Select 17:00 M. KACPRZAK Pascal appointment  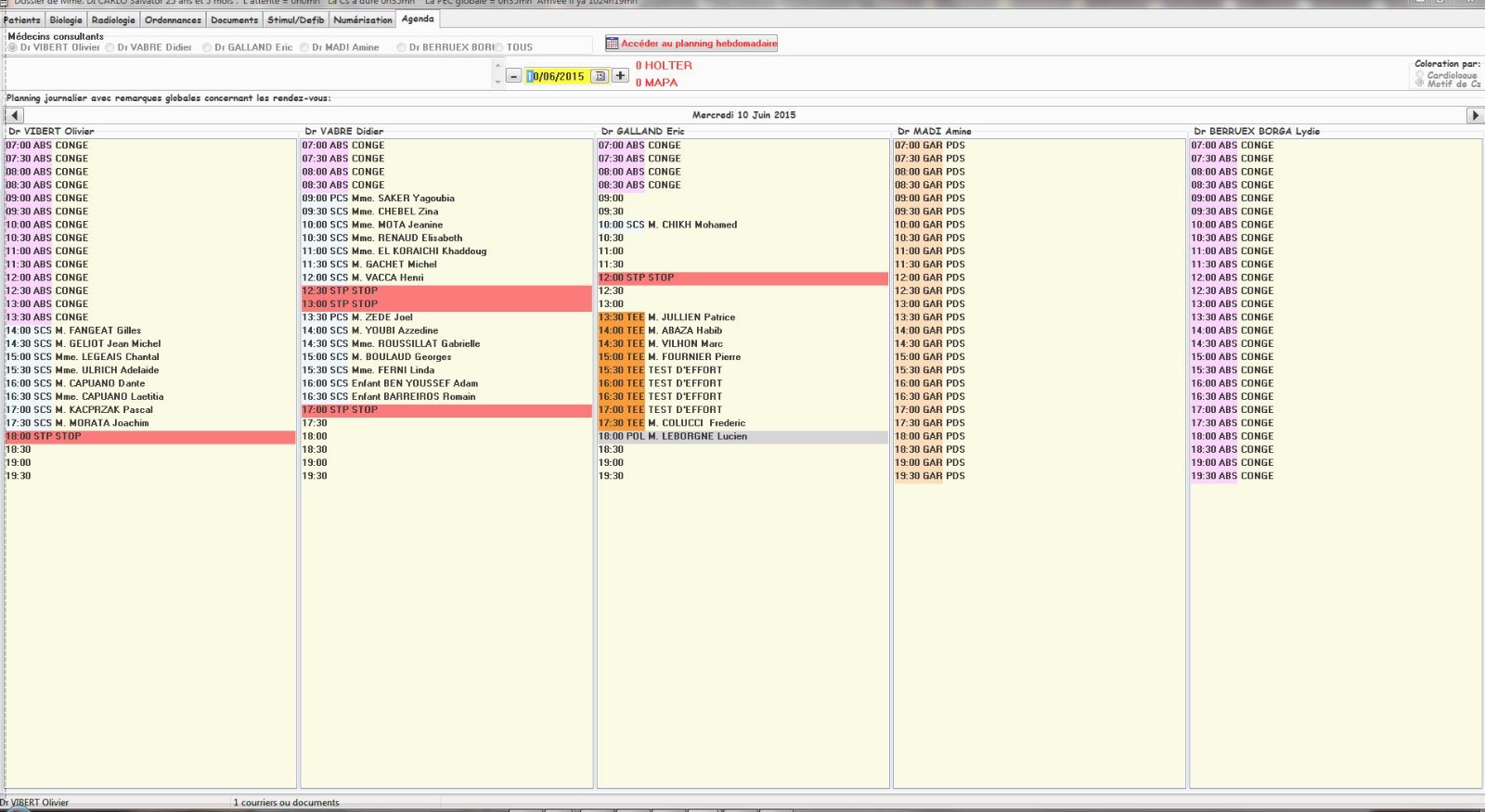pos(150,409)
